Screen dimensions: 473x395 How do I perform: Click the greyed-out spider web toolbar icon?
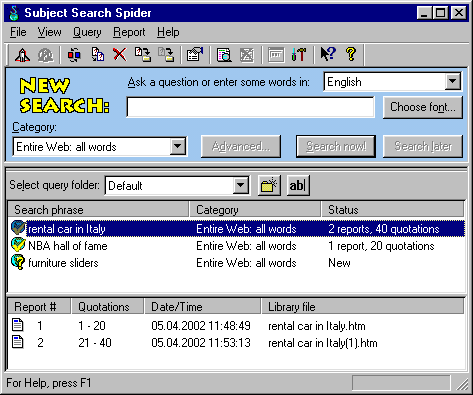click(45, 55)
